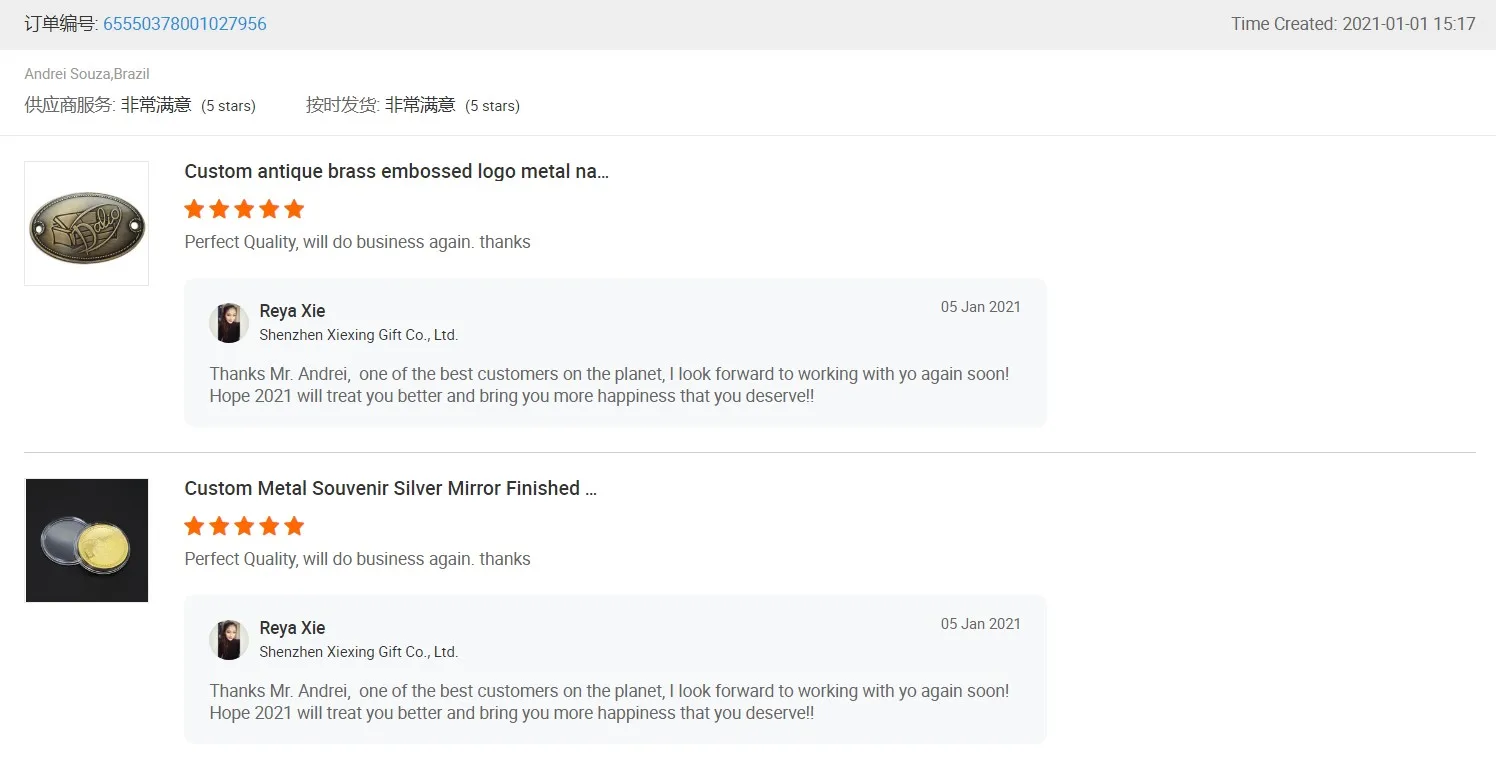Click the brass embossed logo product thumbnail

pos(87,224)
